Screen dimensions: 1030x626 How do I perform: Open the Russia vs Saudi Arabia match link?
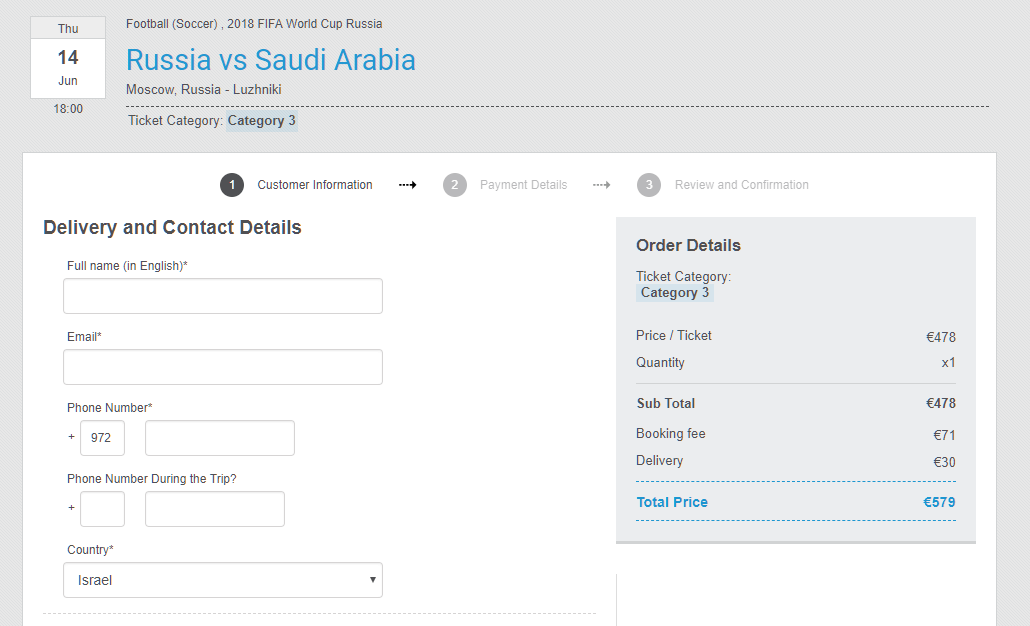[x=270, y=60]
